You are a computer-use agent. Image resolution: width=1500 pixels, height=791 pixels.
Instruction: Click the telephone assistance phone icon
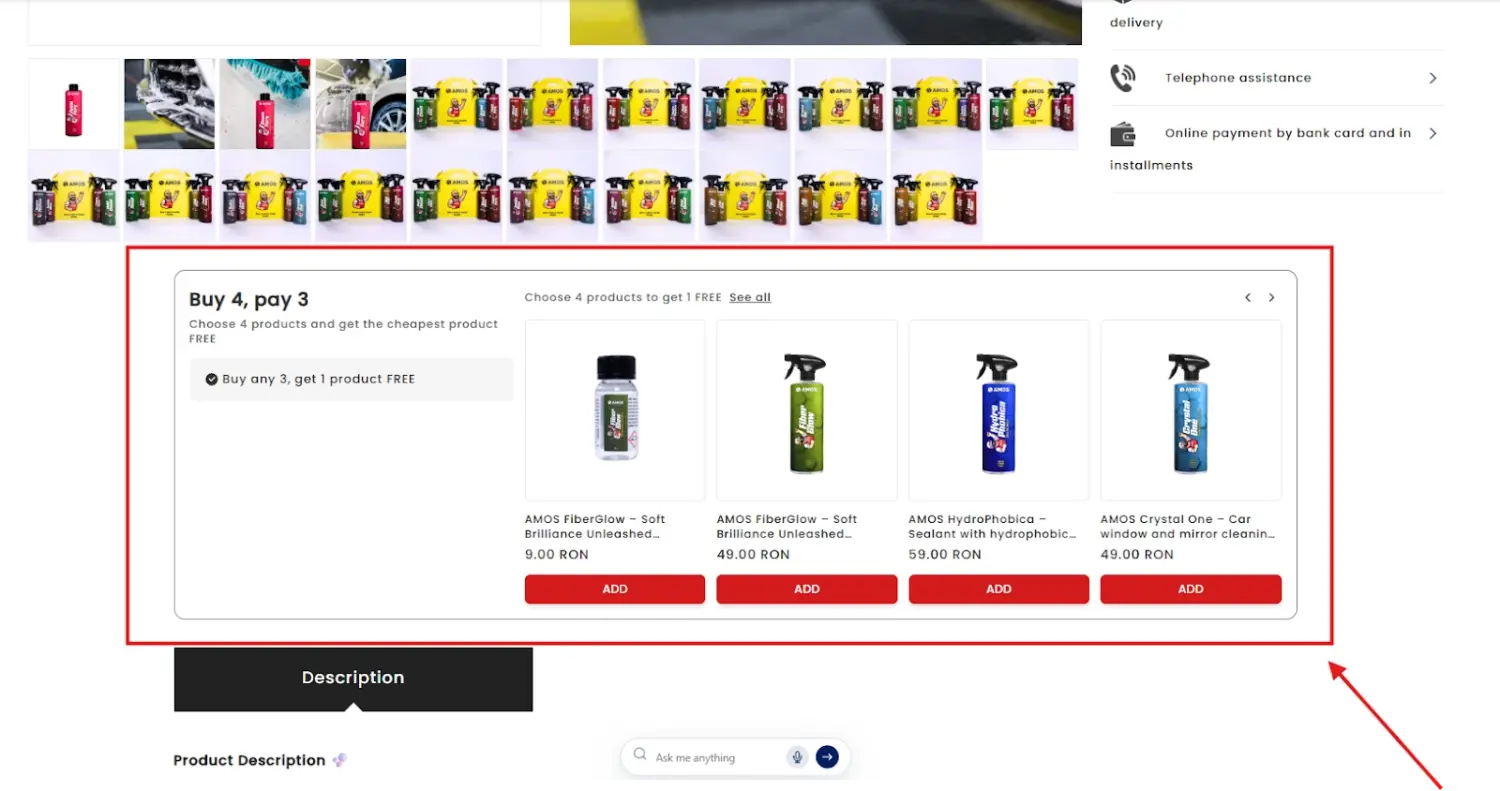(1125, 77)
